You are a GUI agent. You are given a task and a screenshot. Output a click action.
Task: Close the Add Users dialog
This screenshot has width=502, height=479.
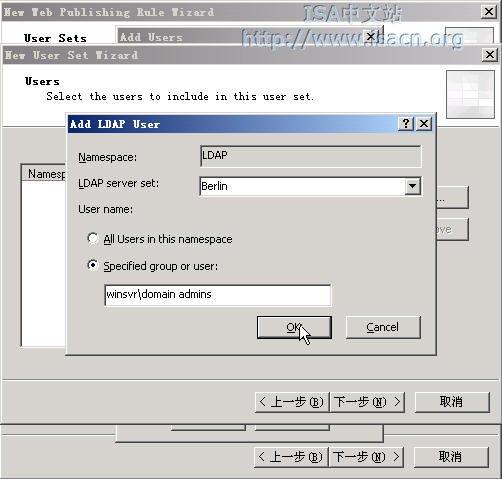[371, 36]
